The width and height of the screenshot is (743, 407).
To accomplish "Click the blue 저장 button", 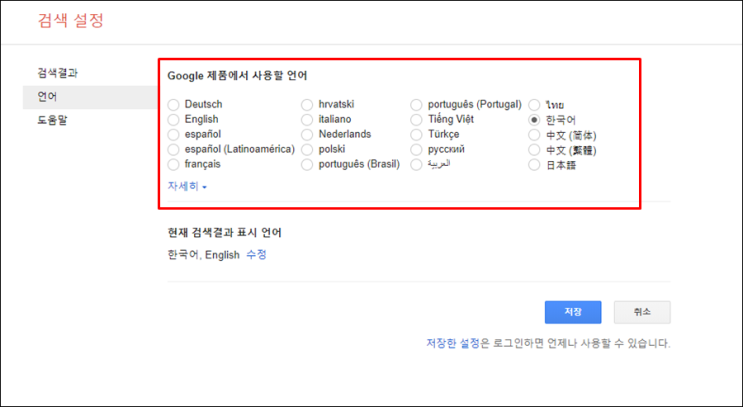I will [x=573, y=312].
